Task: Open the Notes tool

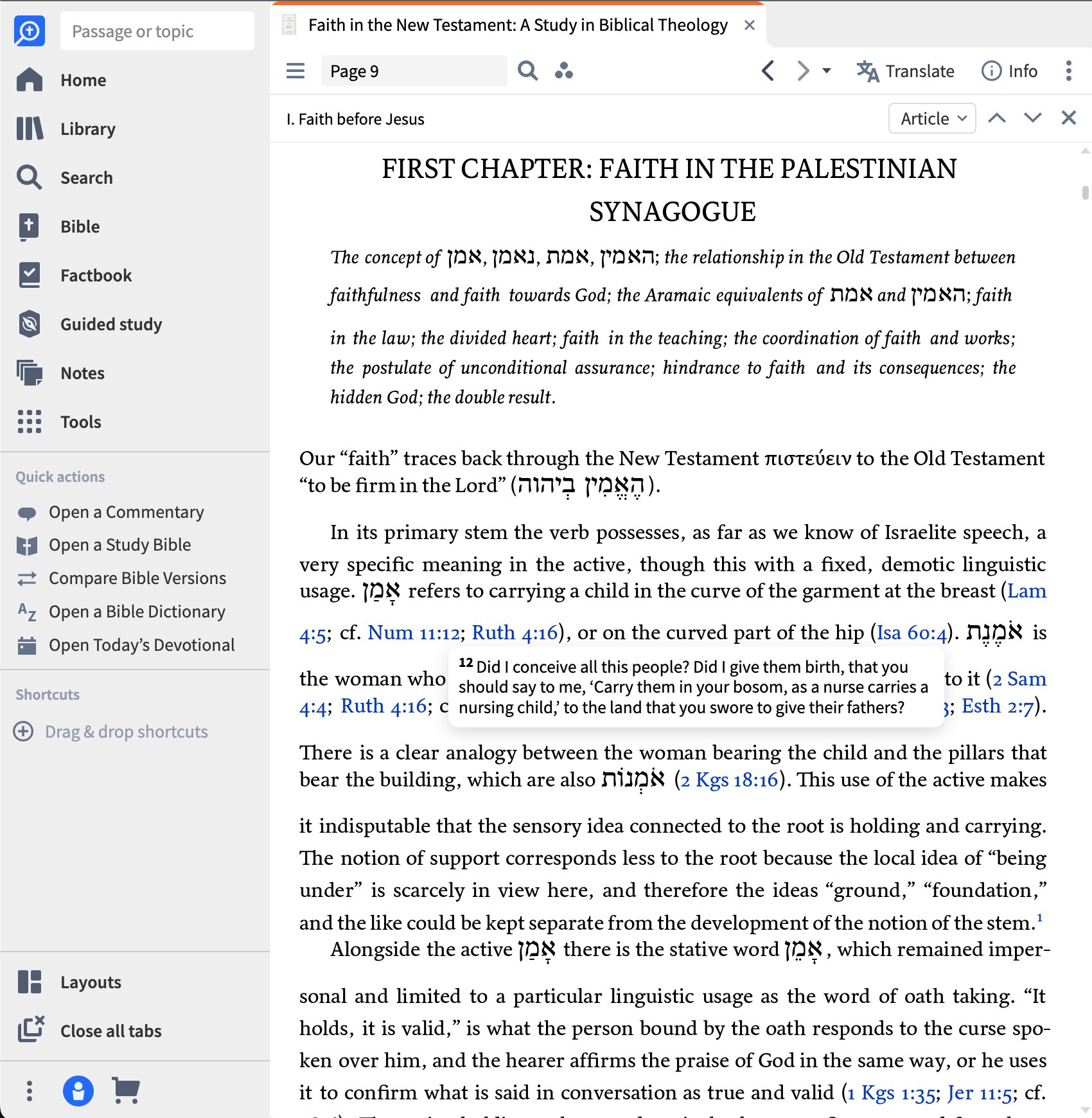Action: click(82, 373)
